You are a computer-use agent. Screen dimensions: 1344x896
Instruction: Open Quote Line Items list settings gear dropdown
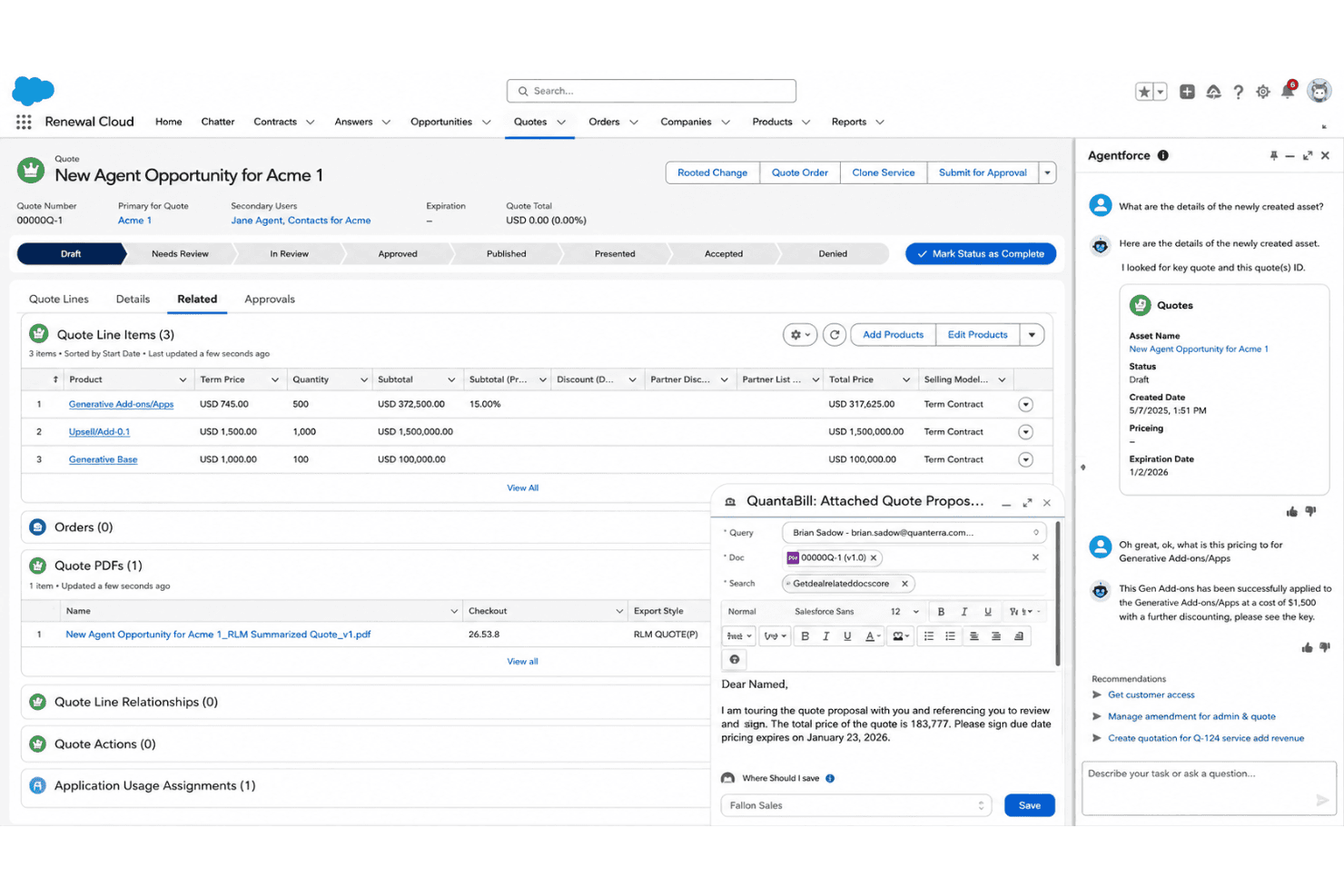(x=800, y=335)
